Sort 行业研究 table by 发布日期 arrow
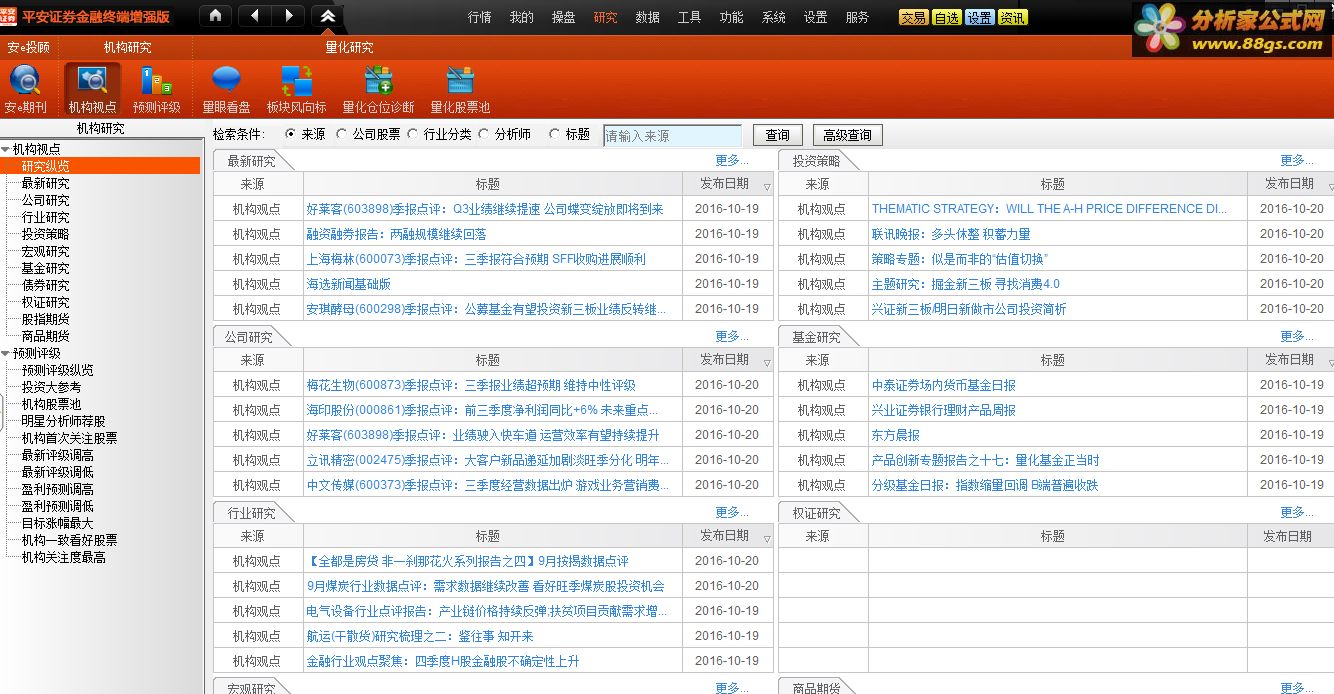Screen dimensions: 1334x694 [767, 538]
